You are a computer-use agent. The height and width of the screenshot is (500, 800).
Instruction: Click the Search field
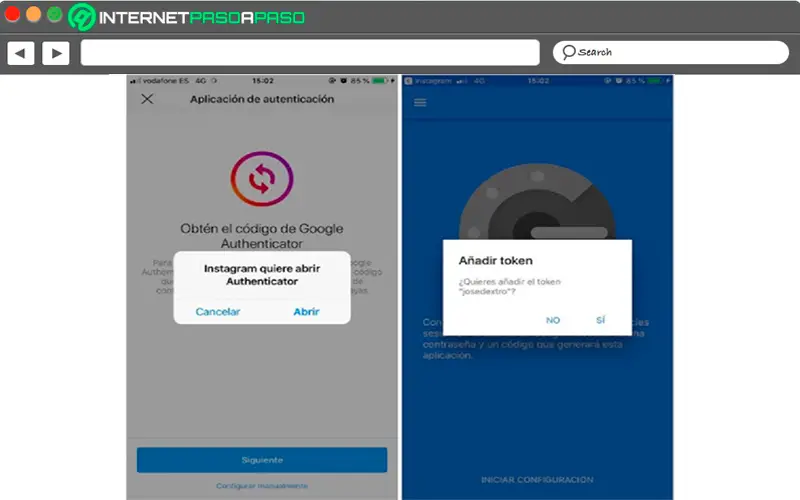670,53
